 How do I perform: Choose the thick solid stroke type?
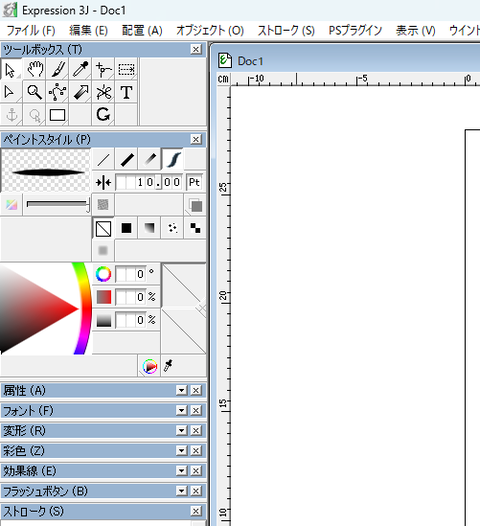tap(126, 160)
